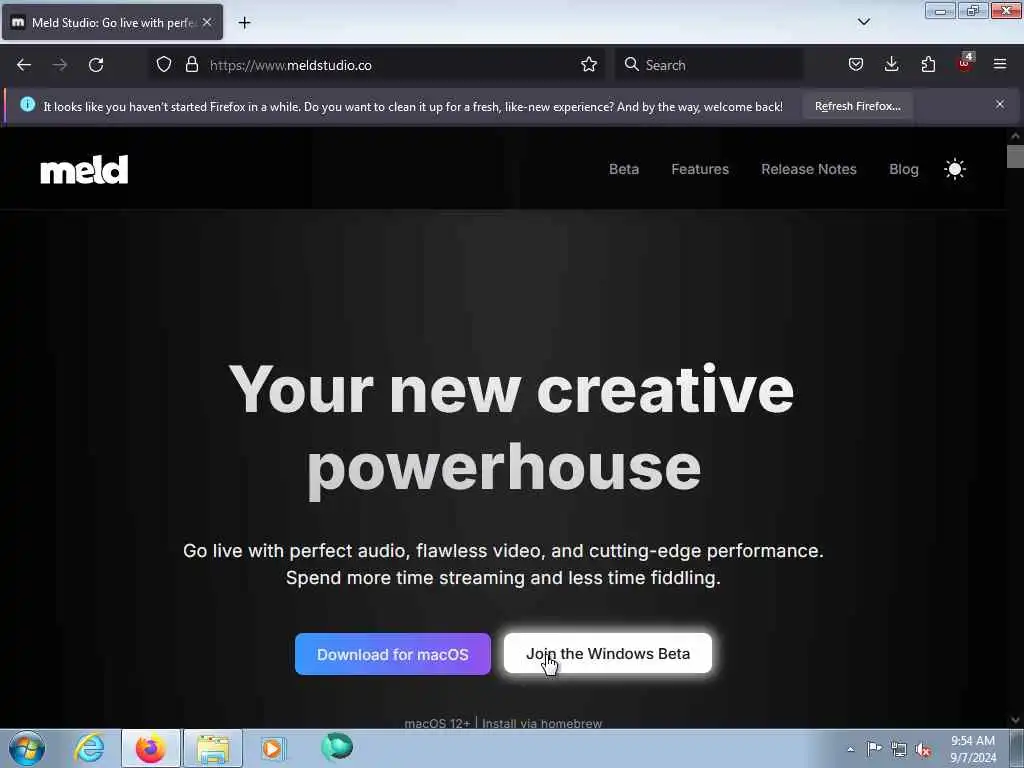Open the extensions puzzle icon
Viewport: 1024px width, 768px height.
(928, 64)
